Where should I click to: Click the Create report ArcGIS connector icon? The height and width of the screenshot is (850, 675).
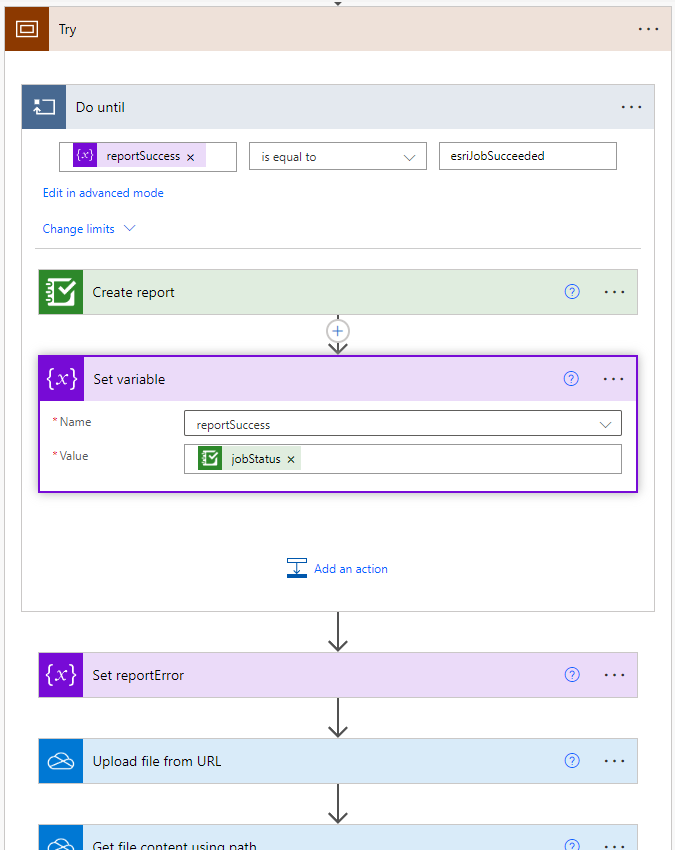[x=61, y=291]
